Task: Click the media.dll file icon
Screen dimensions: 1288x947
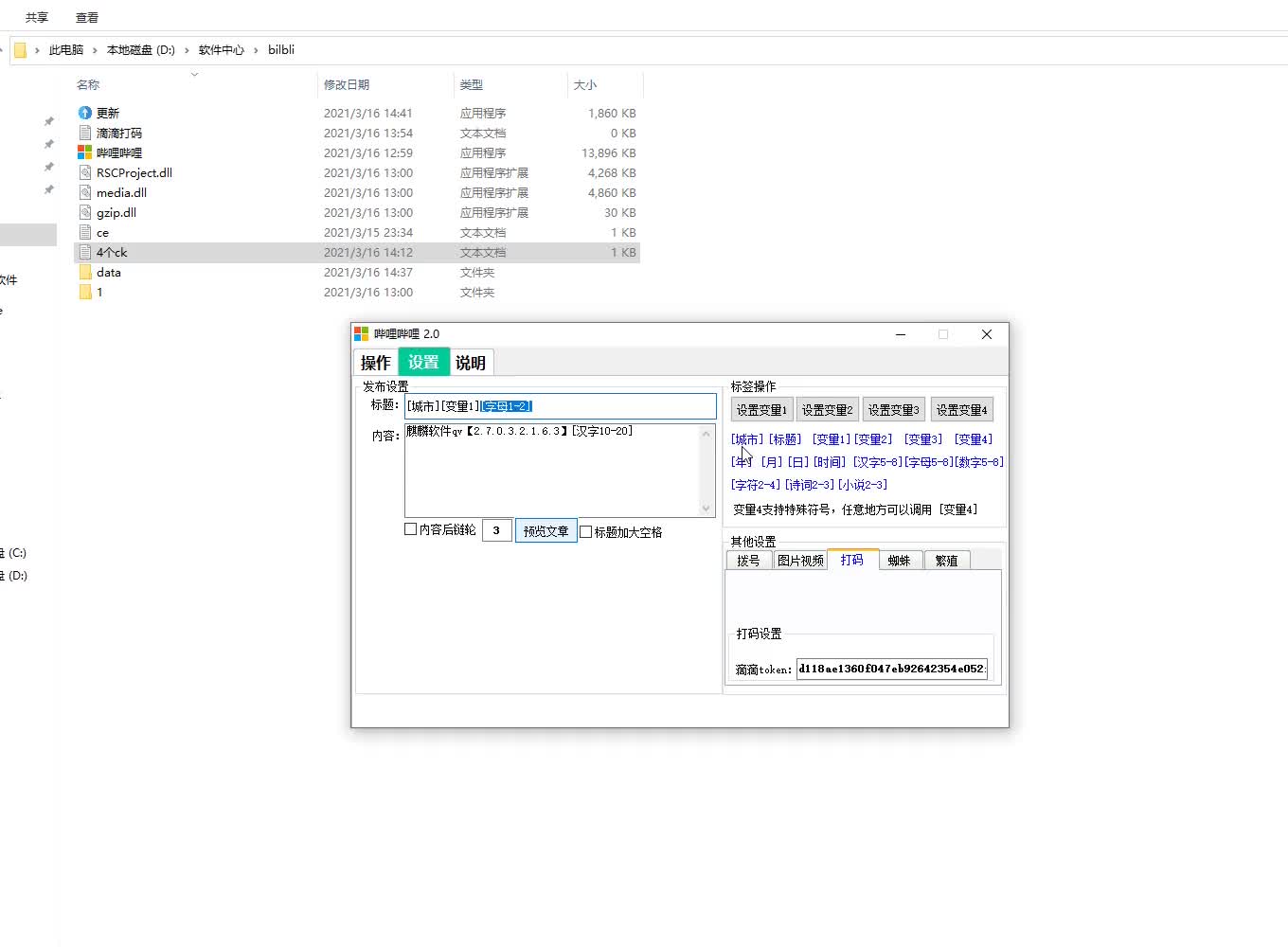Action: coord(85,192)
